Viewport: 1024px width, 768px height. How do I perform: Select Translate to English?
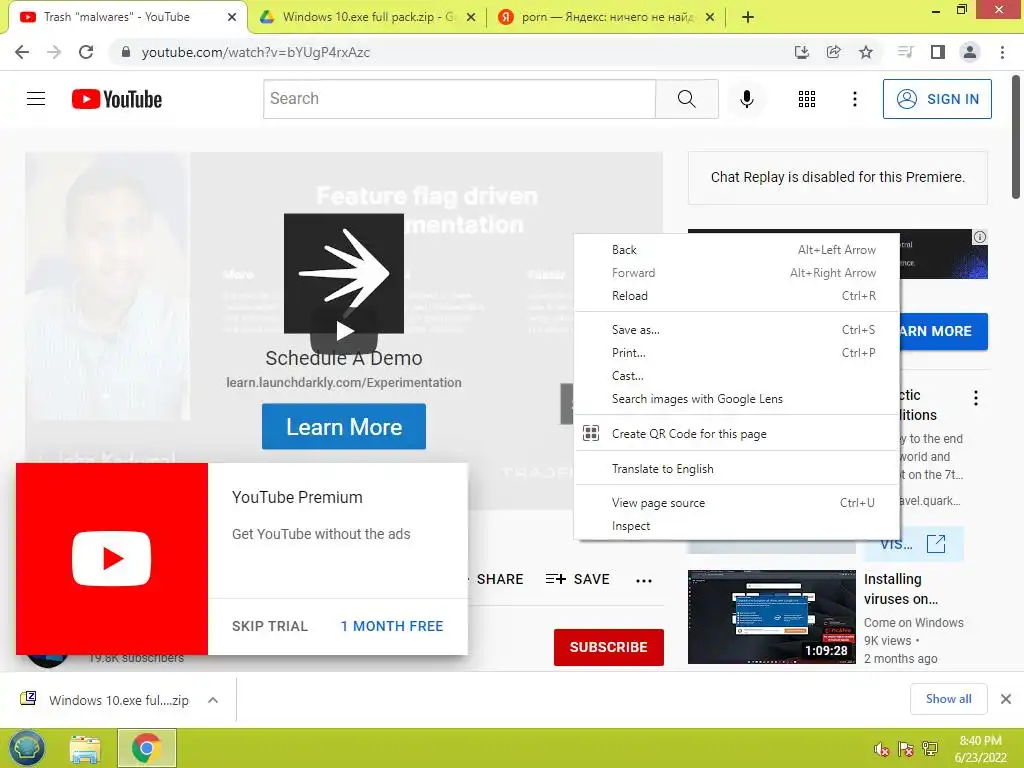737,469
